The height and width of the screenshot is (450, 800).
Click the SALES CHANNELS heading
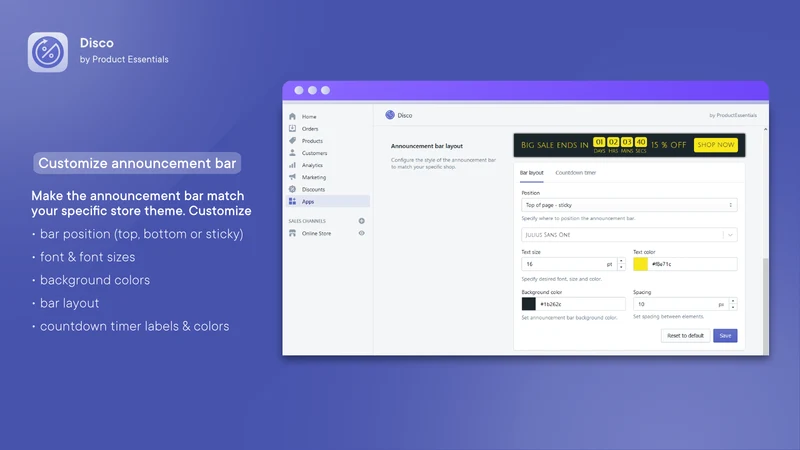pos(307,221)
